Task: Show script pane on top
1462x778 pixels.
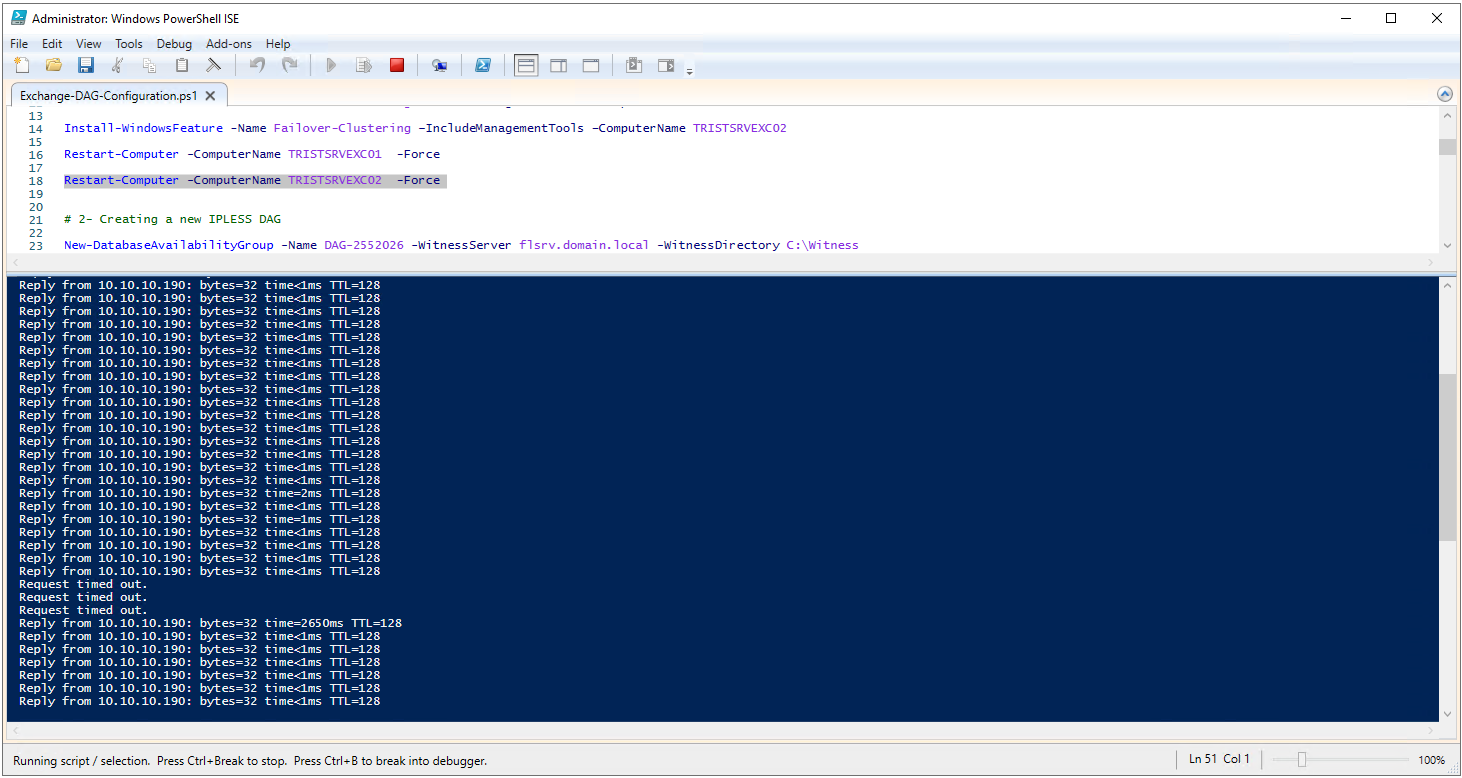Action: 526,65
